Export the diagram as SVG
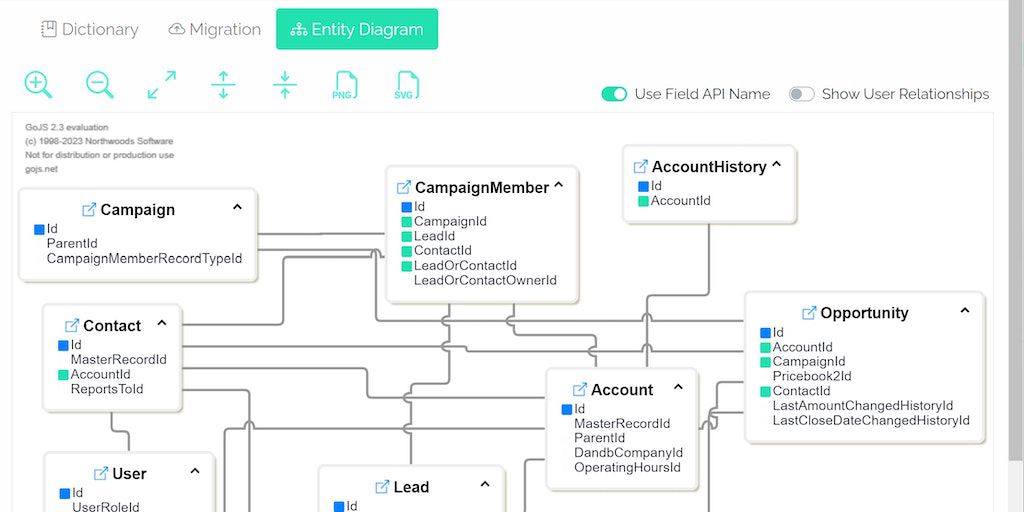1024x512 pixels. (405, 85)
